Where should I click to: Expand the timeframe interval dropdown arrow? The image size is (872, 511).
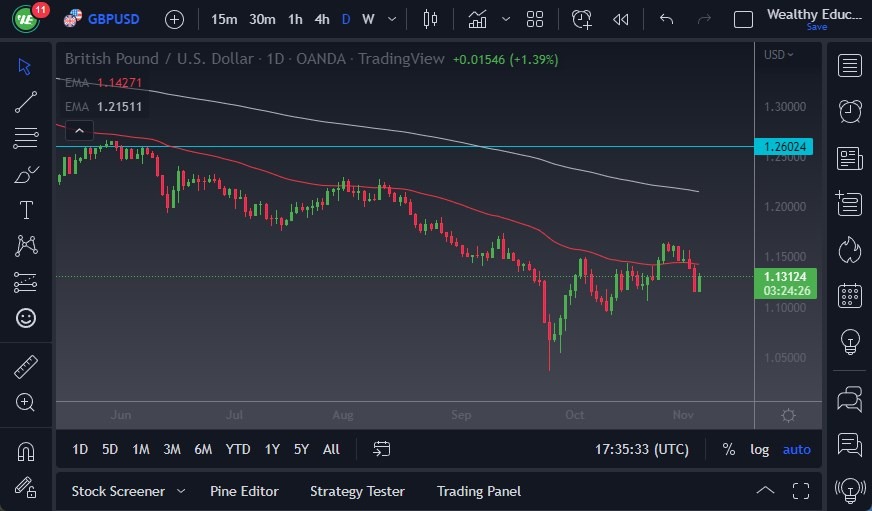tap(391, 19)
